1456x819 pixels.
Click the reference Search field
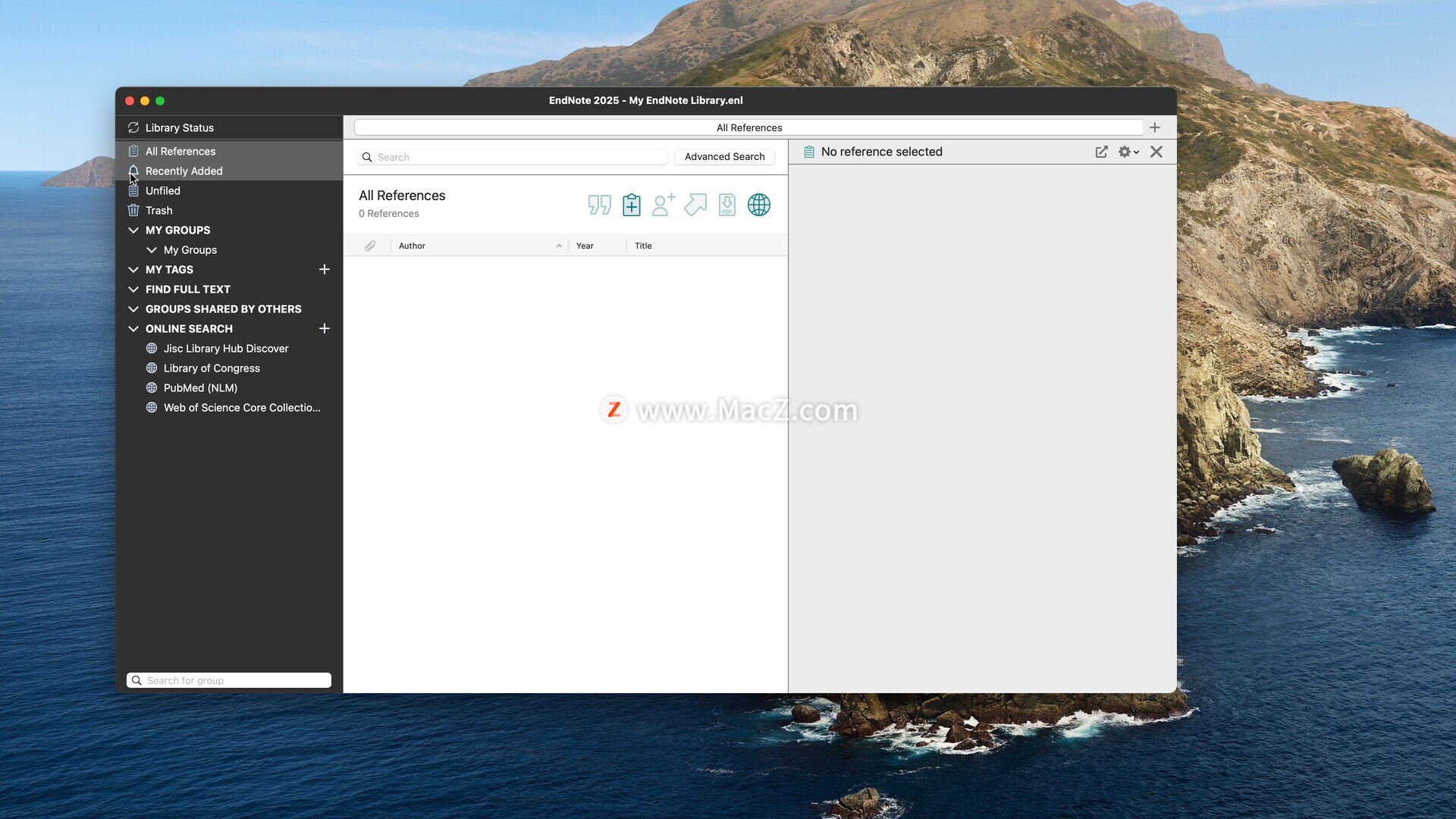513,157
